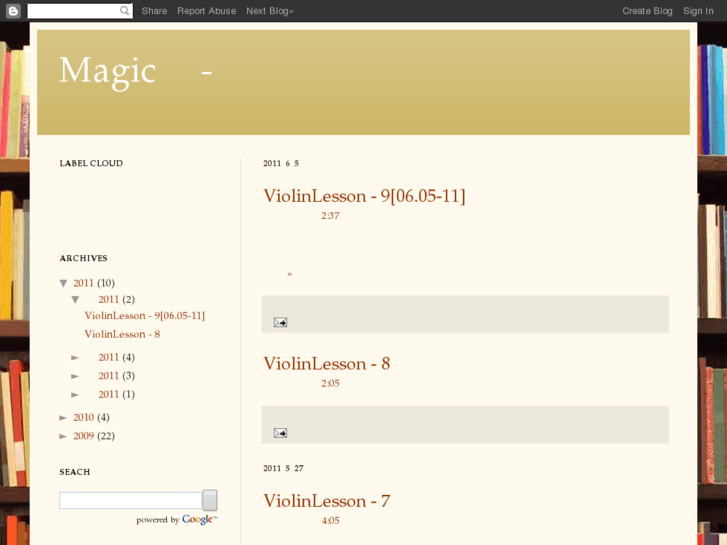This screenshot has height=545, width=727.
Task: Open the 2010 archive link
Action: tap(83, 417)
